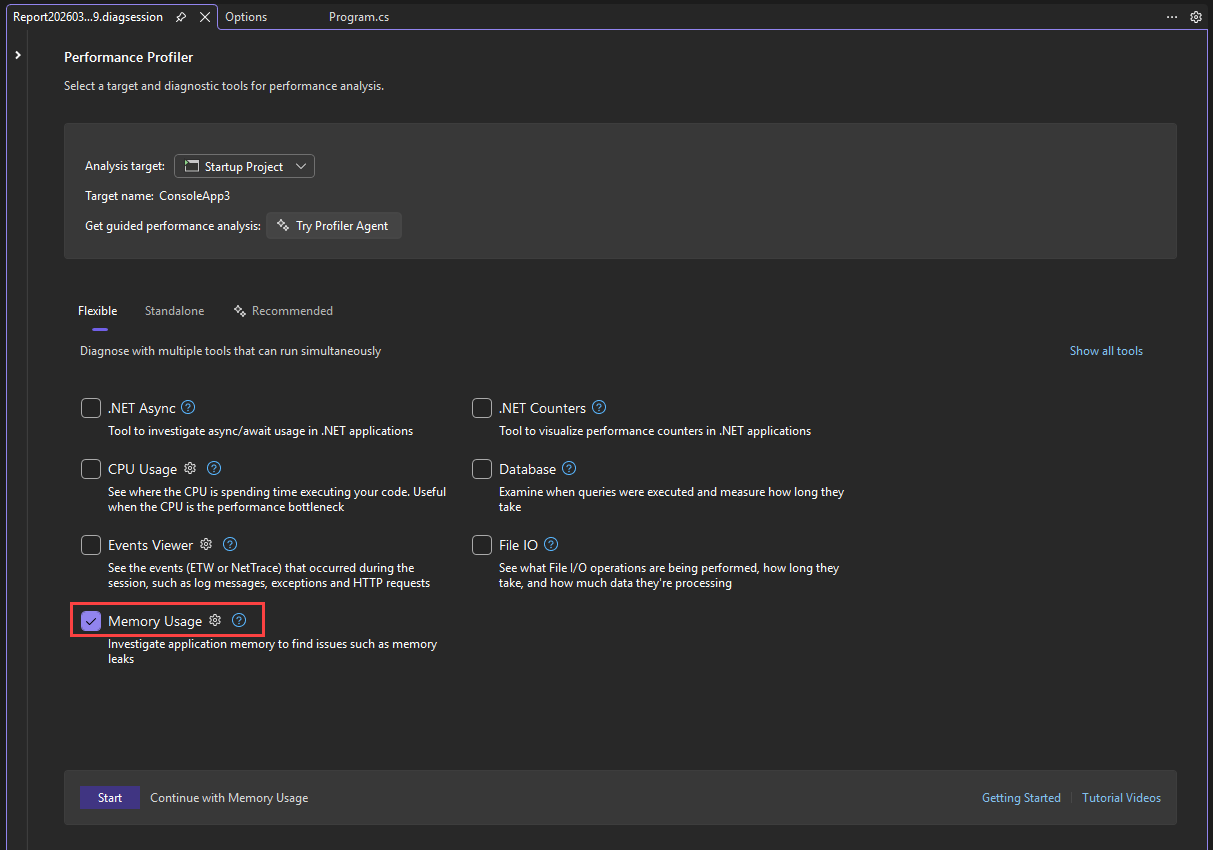Open settings gear next to Events Viewer
Viewport: 1213px width, 850px height.
point(205,544)
